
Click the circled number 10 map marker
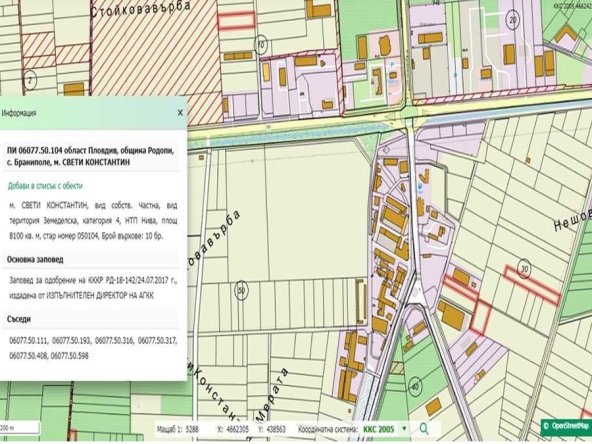260,45
